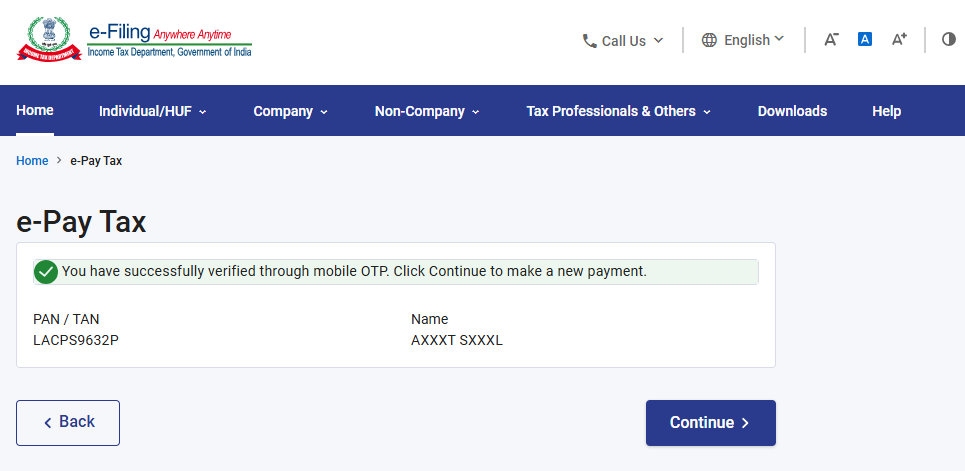Image resolution: width=965 pixels, height=471 pixels.
Task: Expand the Non-Company menu
Action: (x=427, y=111)
